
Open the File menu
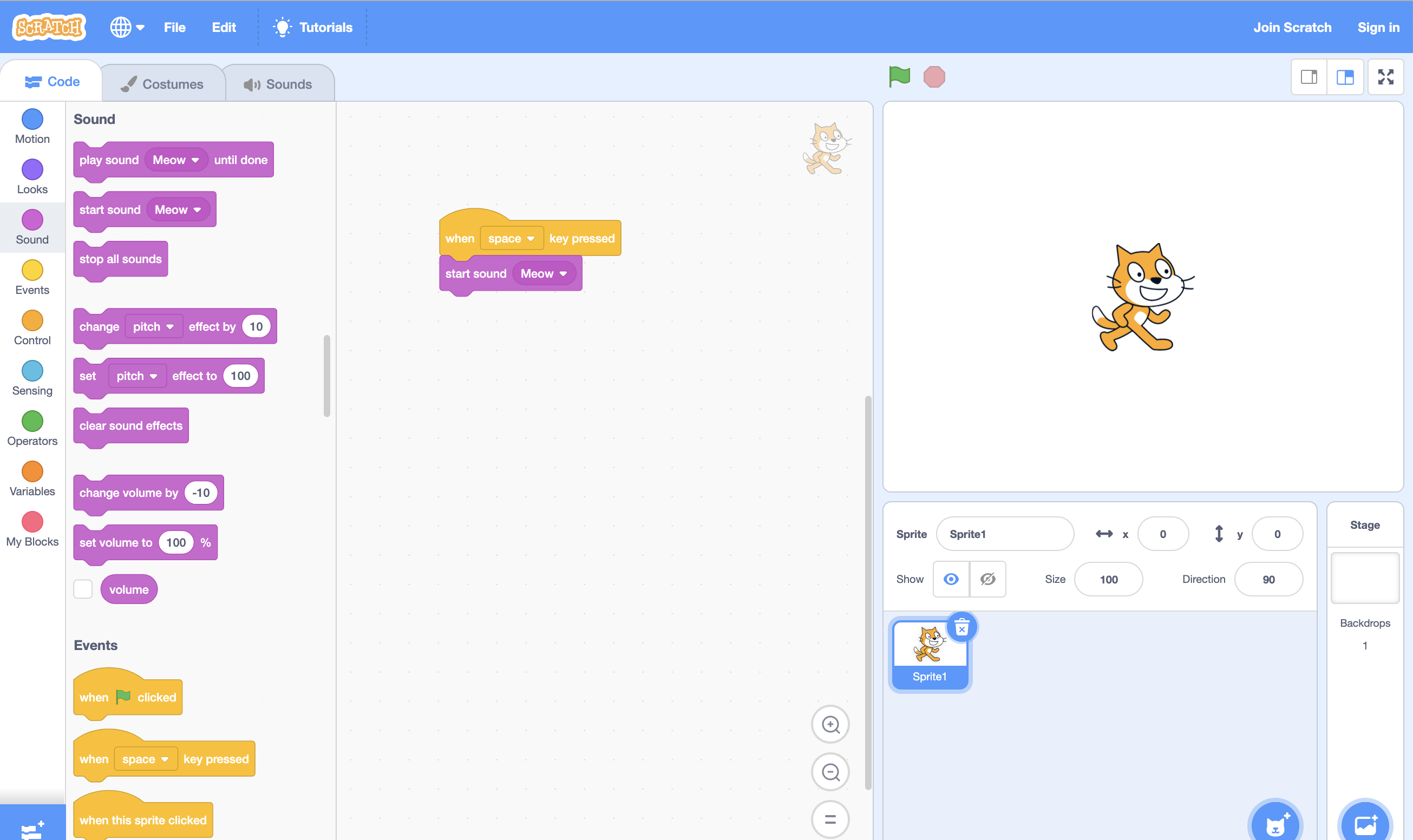pyautogui.click(x=174, y=27)
